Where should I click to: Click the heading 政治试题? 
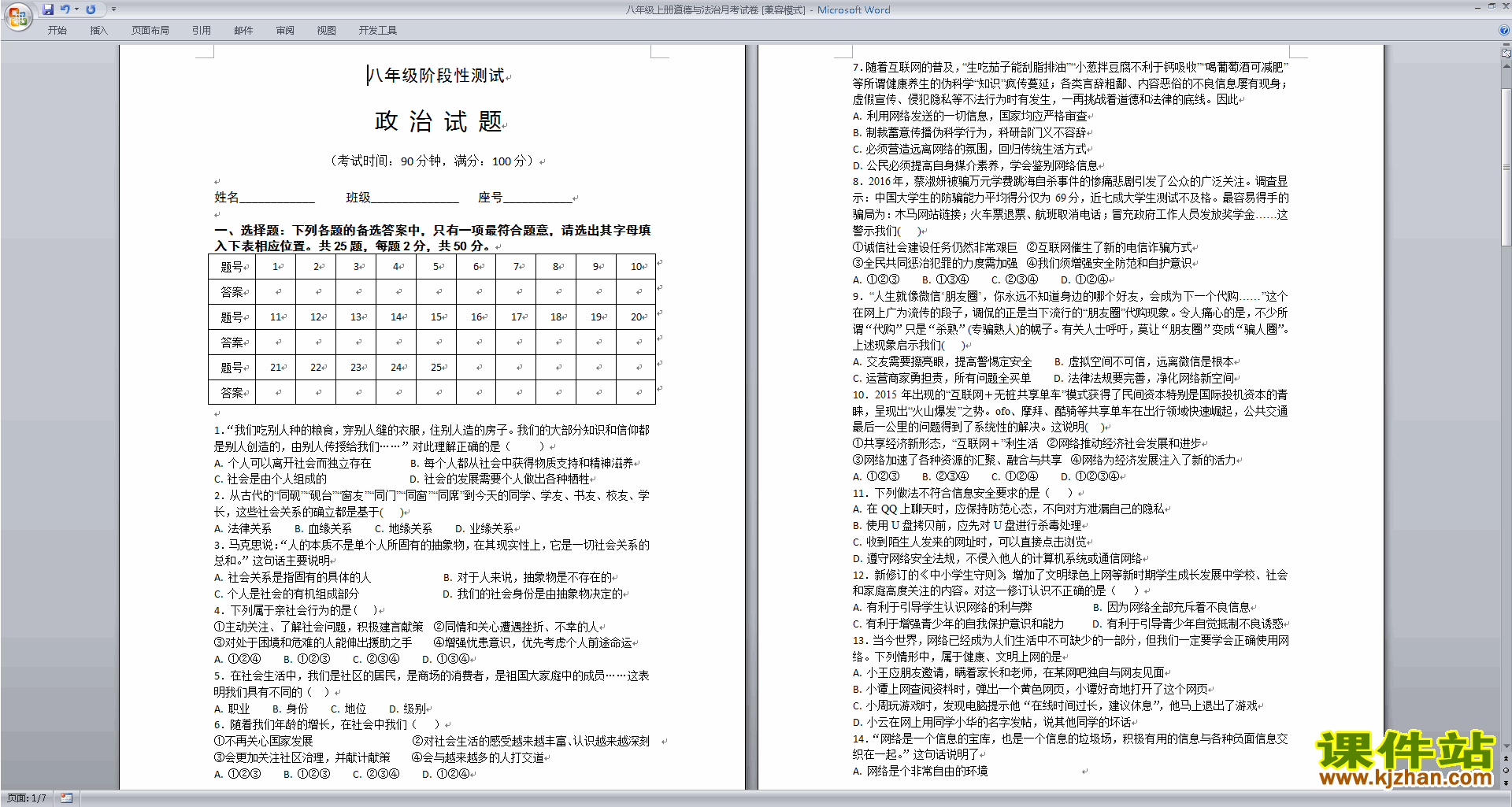point(439,121)
